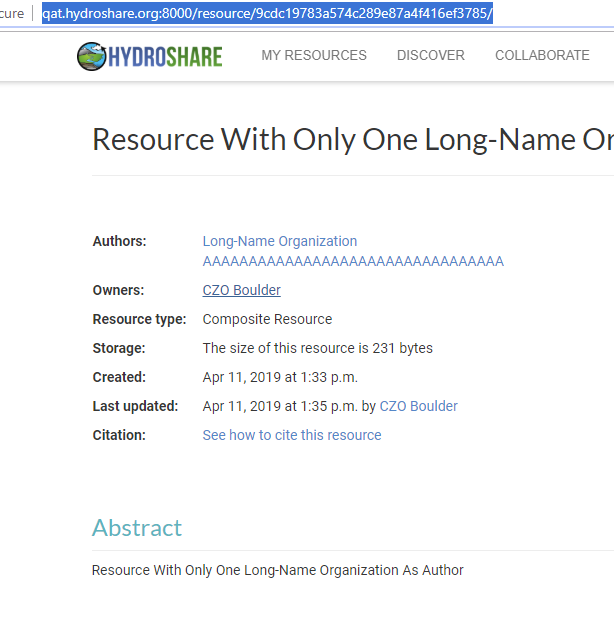The width and height of the screenshot is (614, 619).
Task: Select the resource title heading text
Action: pyautogui.click(x=353, y=139)
